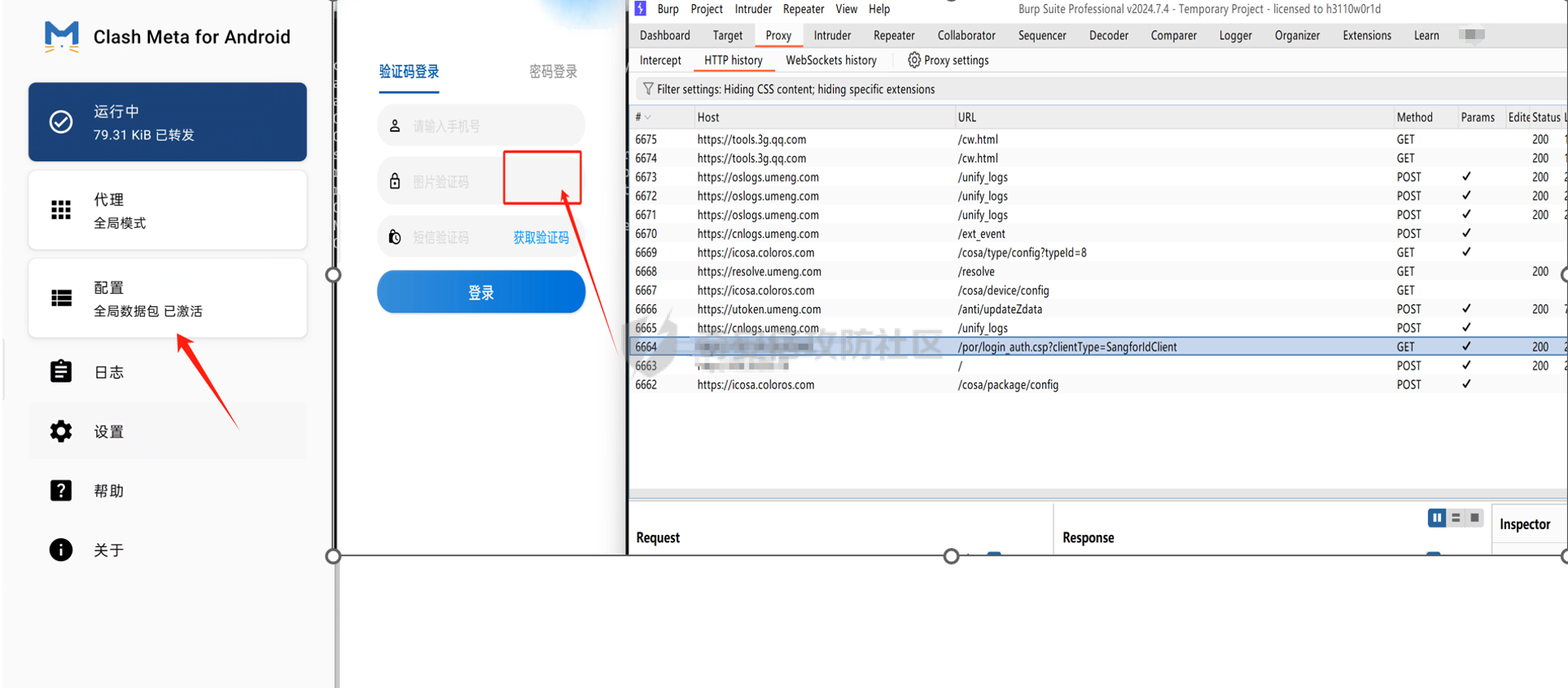The image size is (1568, 688).
Task: Open the Inspector panel
Action: tap(1525, 524)
